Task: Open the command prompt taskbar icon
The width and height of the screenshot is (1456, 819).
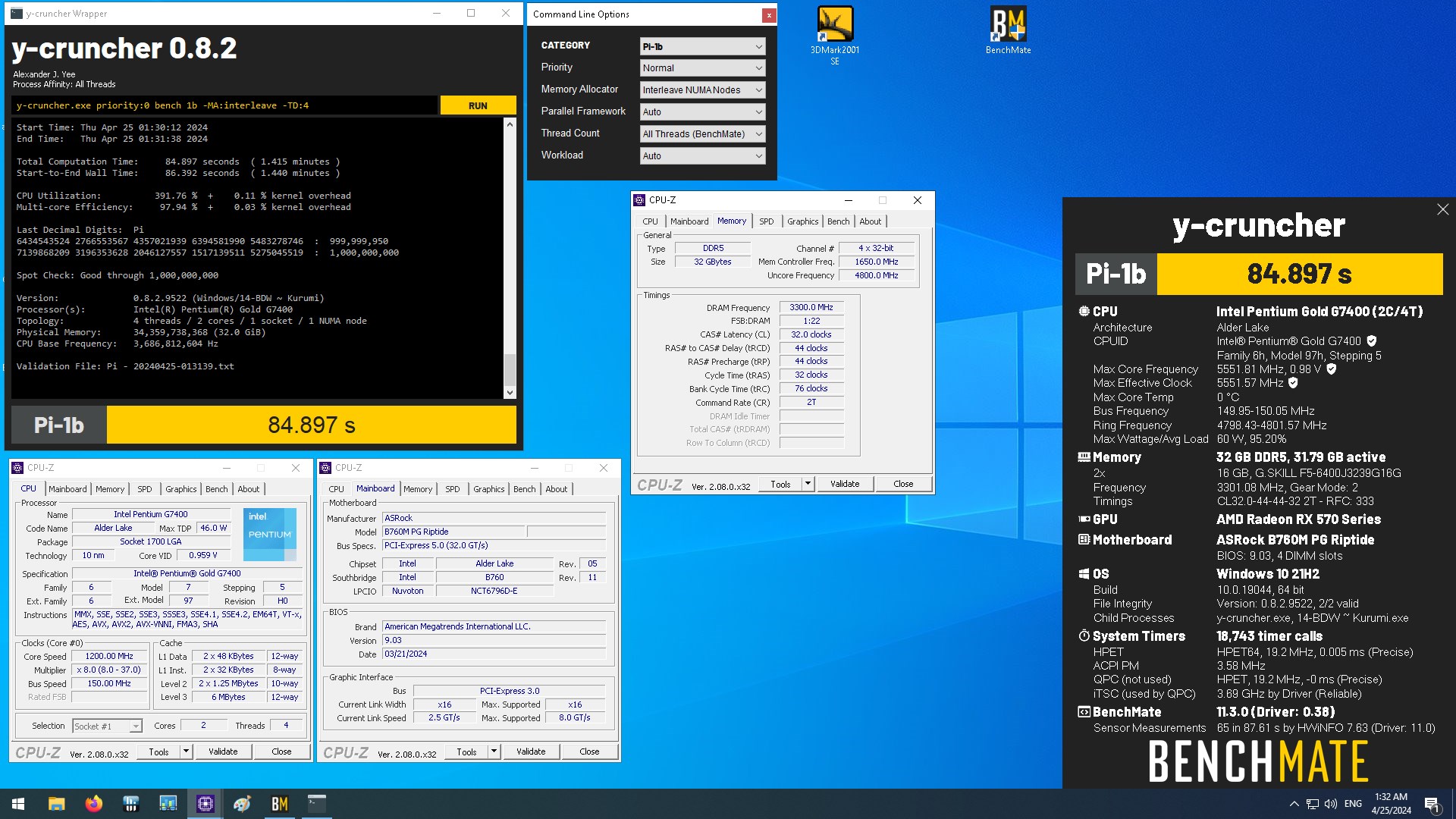Action: (x=317, y=804)
